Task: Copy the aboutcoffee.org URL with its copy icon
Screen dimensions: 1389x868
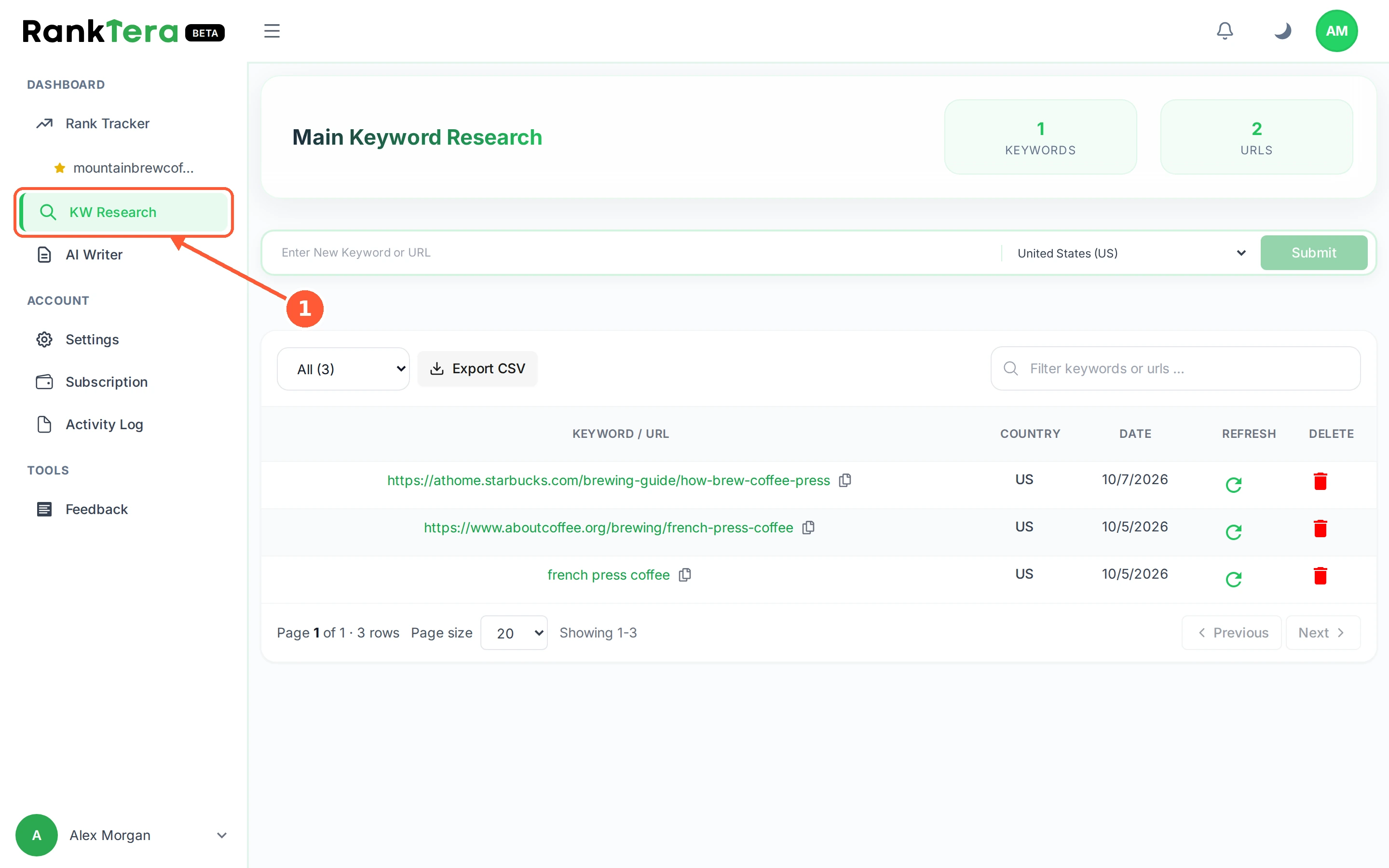Action: (x=808, y=527)
